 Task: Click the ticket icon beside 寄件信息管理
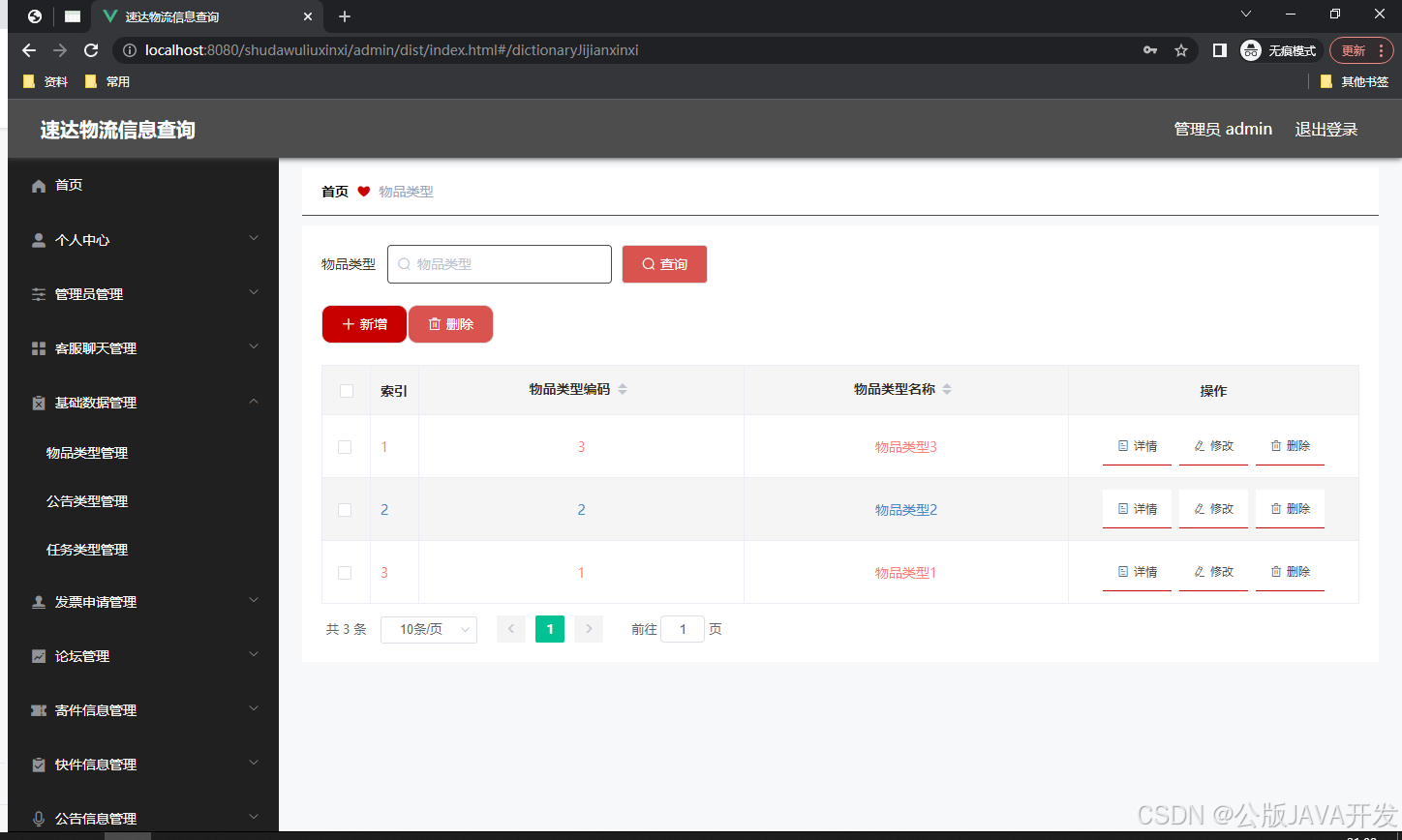39,710
